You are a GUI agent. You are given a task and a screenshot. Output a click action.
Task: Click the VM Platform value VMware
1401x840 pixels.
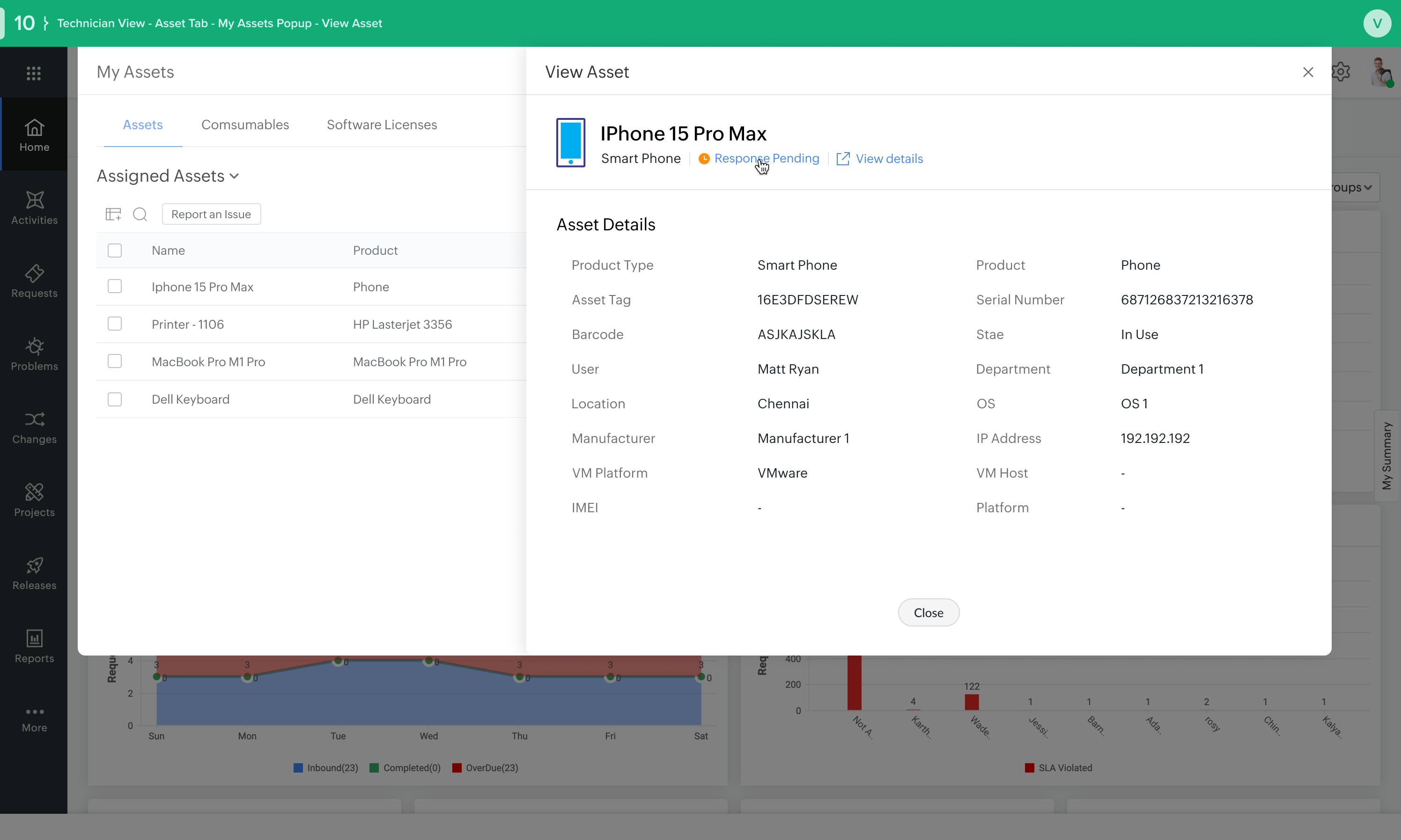point(782,472)
